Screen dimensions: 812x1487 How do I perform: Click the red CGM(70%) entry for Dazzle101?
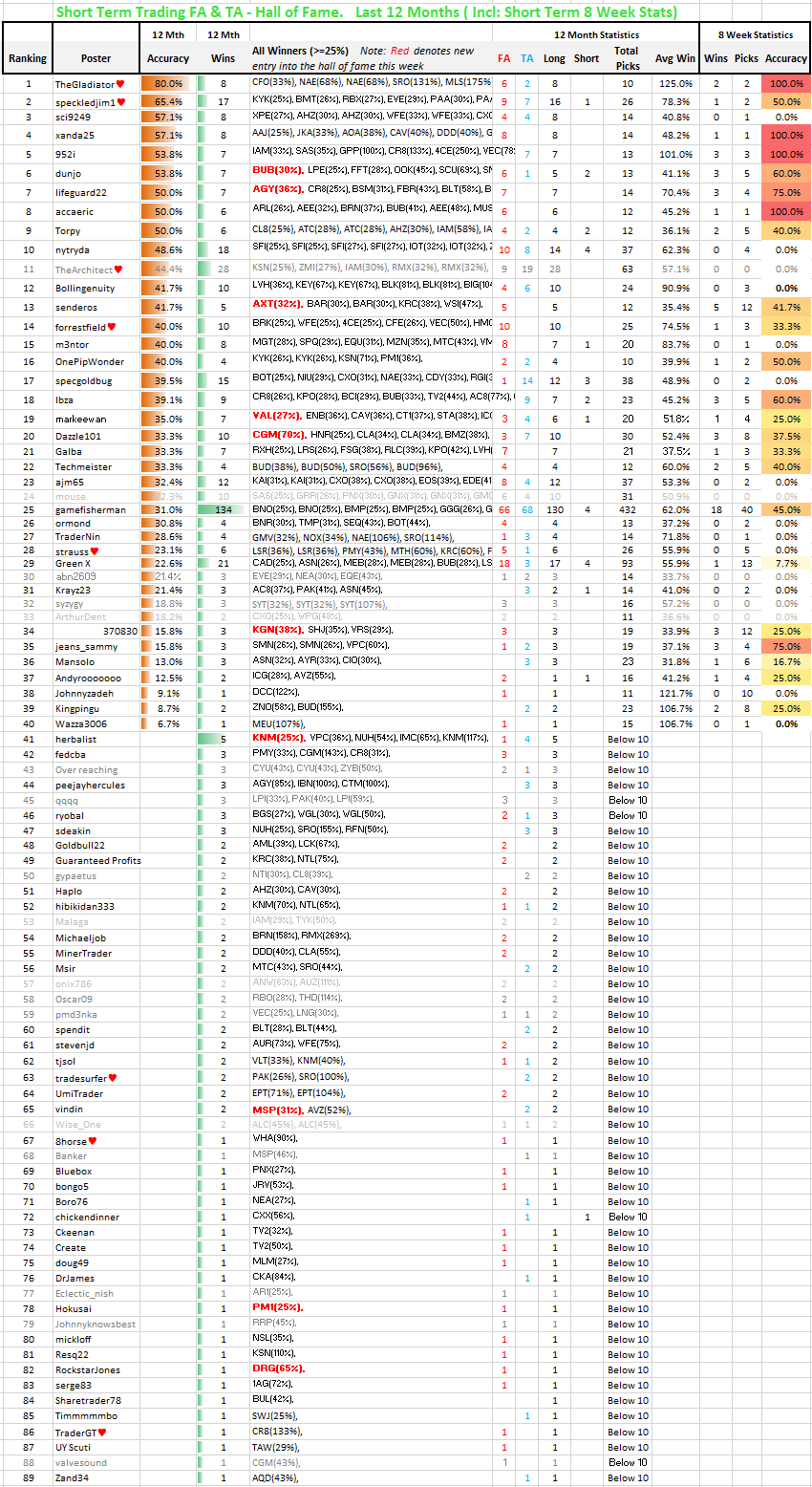pyautogui.click(x=278, y=435)
